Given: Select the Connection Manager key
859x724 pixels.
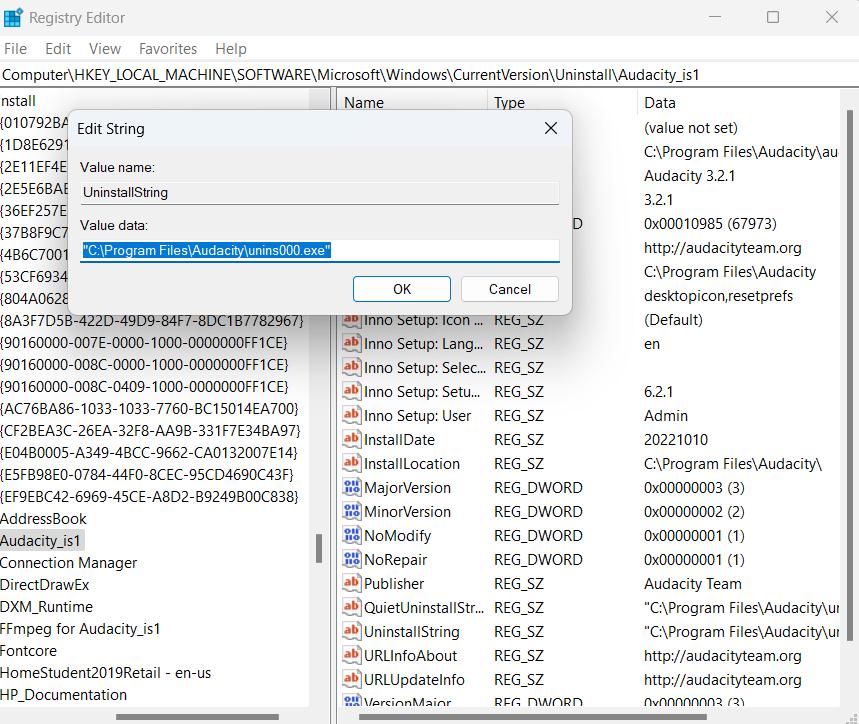Looking at the screenshot, I should [69, 562].
